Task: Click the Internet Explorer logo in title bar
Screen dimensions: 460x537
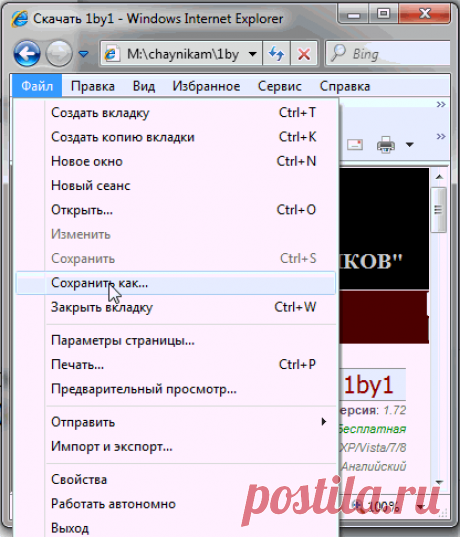Action: pyautogui.click(x=20, y=18)
